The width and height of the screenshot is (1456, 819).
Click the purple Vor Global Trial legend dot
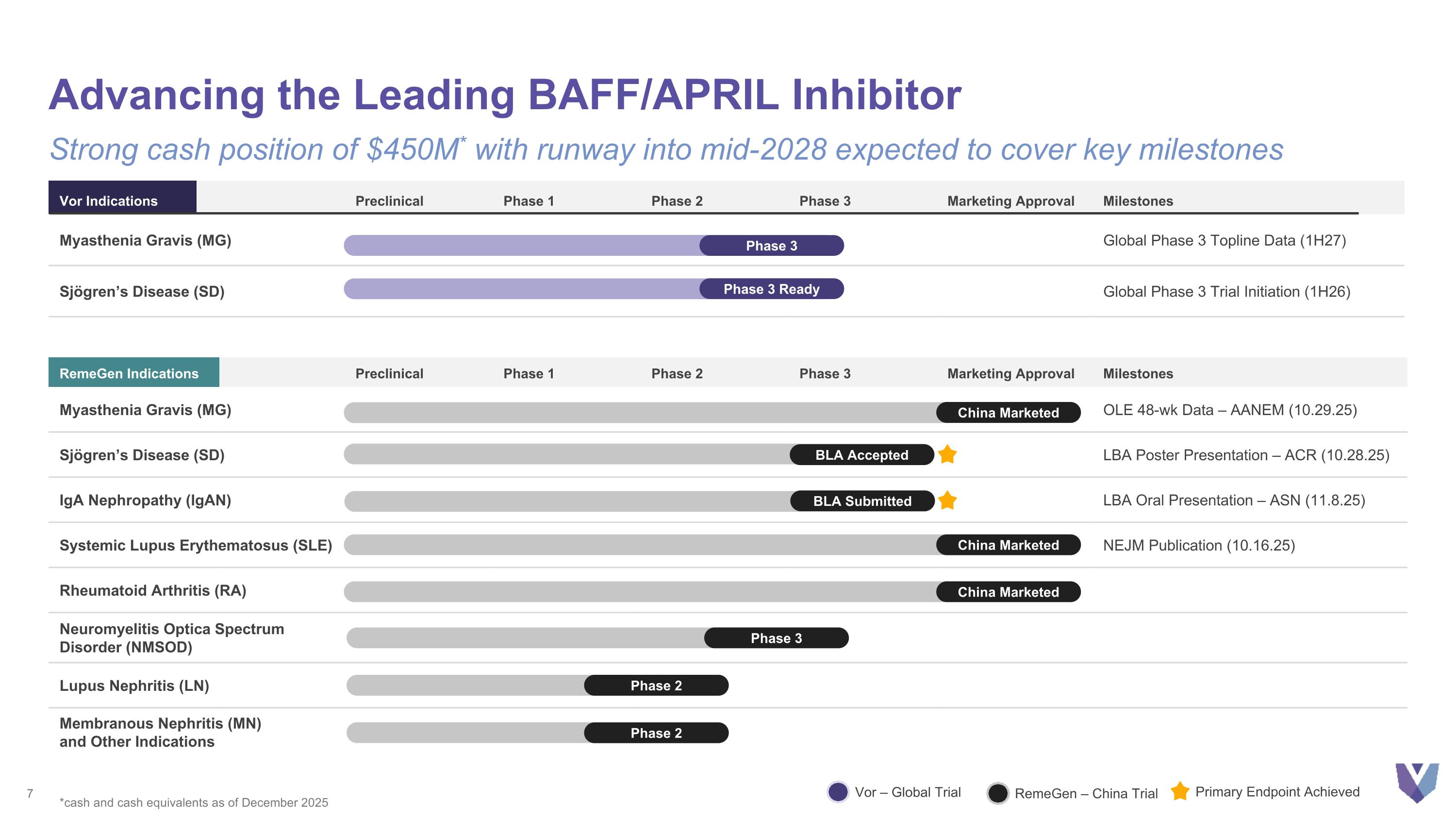pos(838,792)
